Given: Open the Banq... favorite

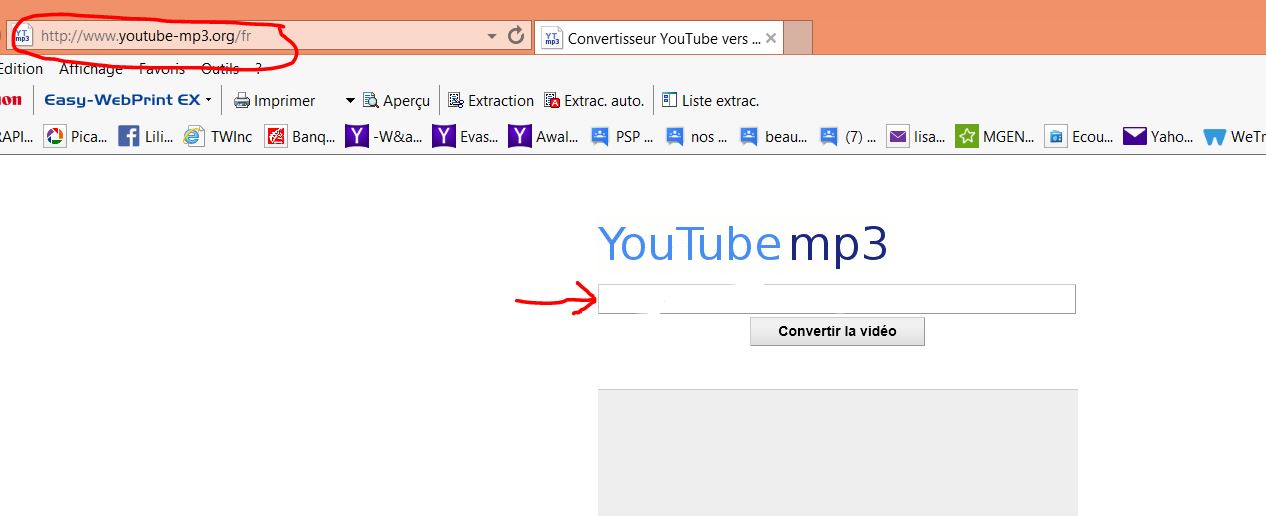Looking at the screenshot, I should pyautogui.click(x=300, y=136).
